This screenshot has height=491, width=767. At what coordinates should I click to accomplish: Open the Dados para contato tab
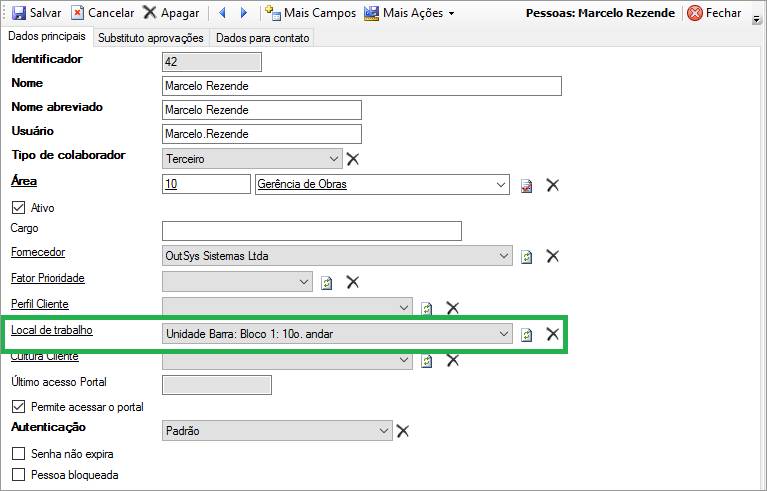point(263,38)
